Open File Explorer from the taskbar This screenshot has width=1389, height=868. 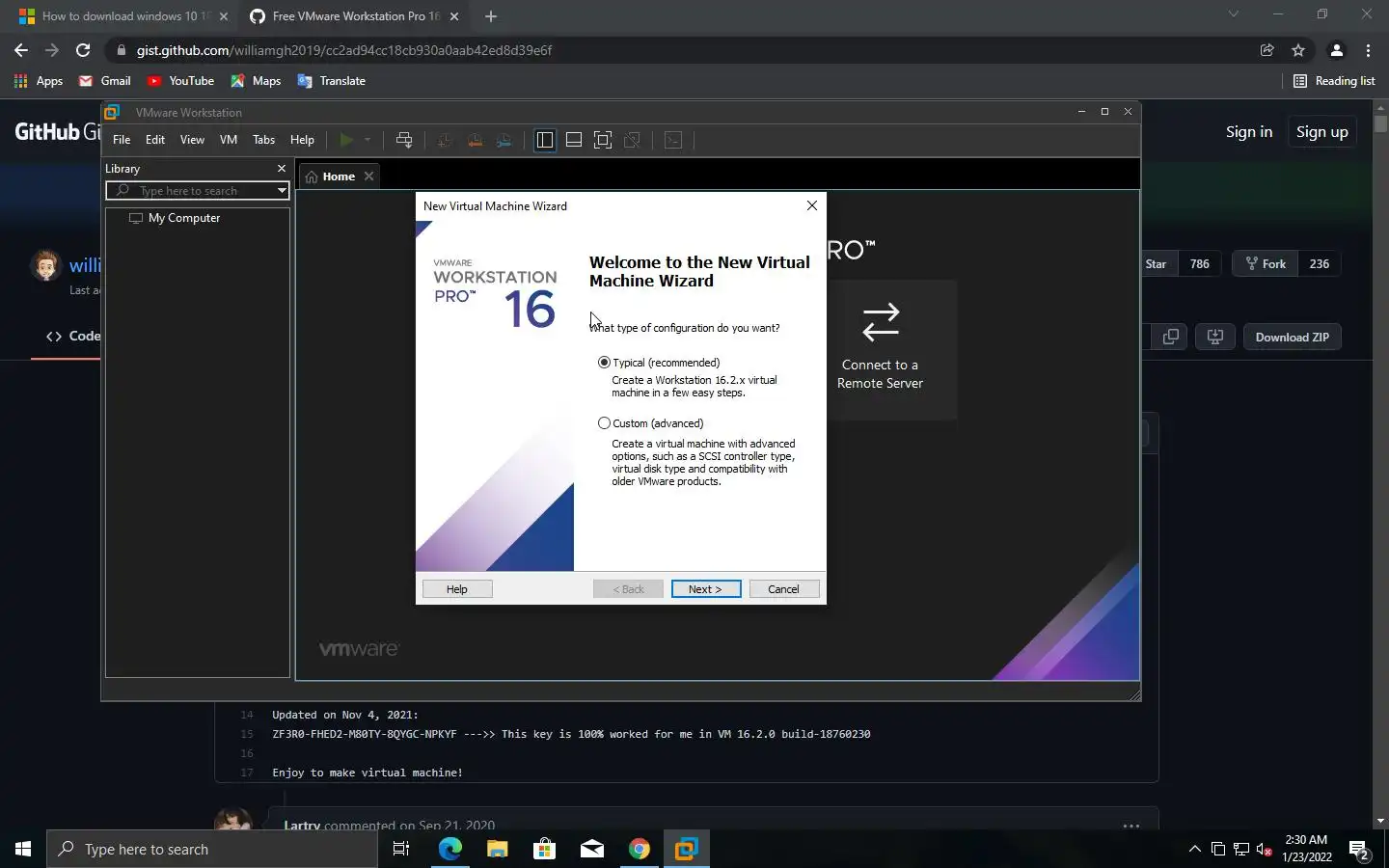tap(498, 849)
